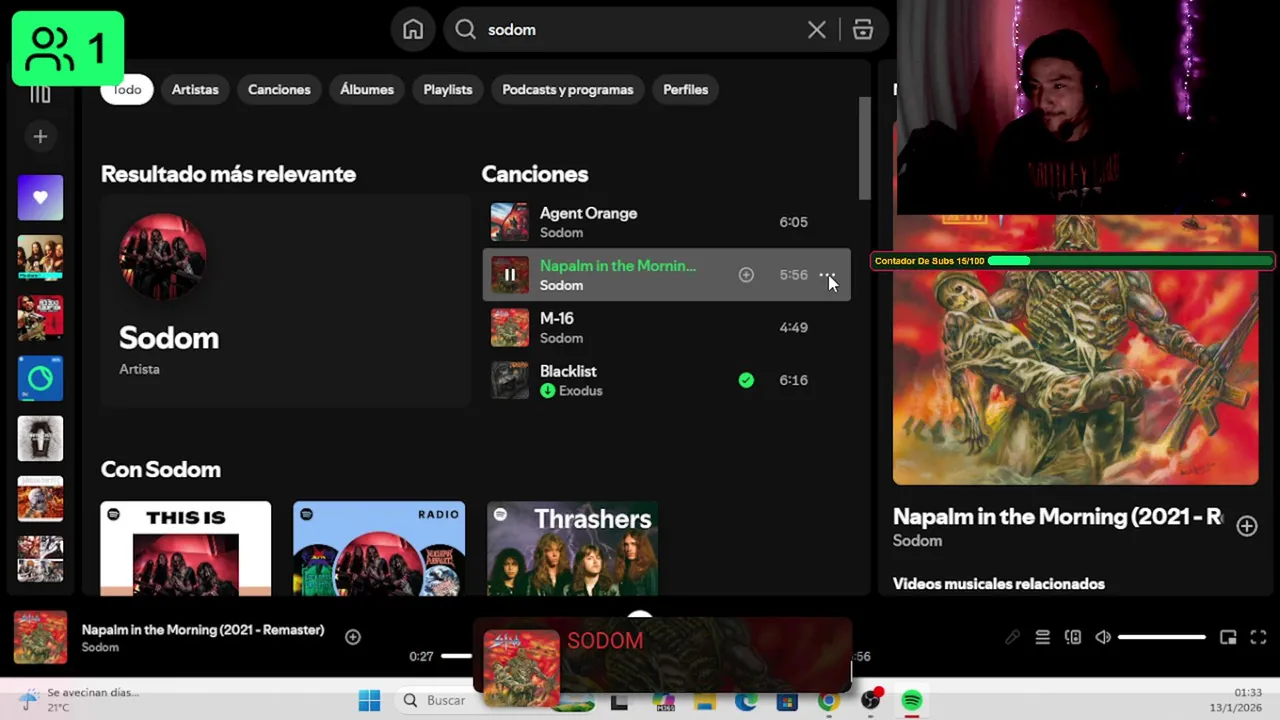Open the blue circle-logo playlist in sidebar

40,378
